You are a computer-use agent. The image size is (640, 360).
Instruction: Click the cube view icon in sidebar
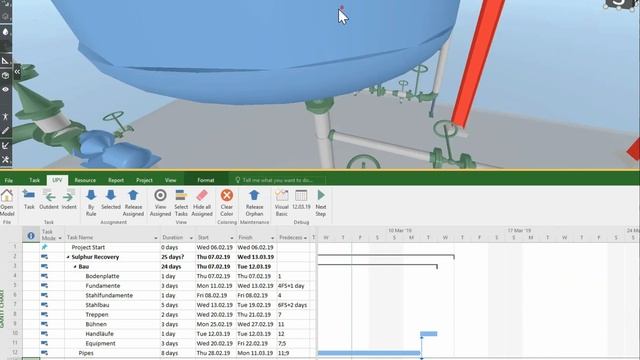click(x=5, y=76)
